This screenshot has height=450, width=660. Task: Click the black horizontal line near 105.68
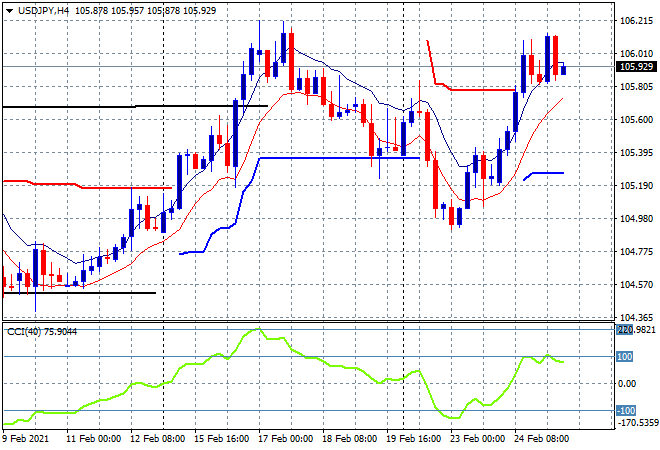[135, 107]
